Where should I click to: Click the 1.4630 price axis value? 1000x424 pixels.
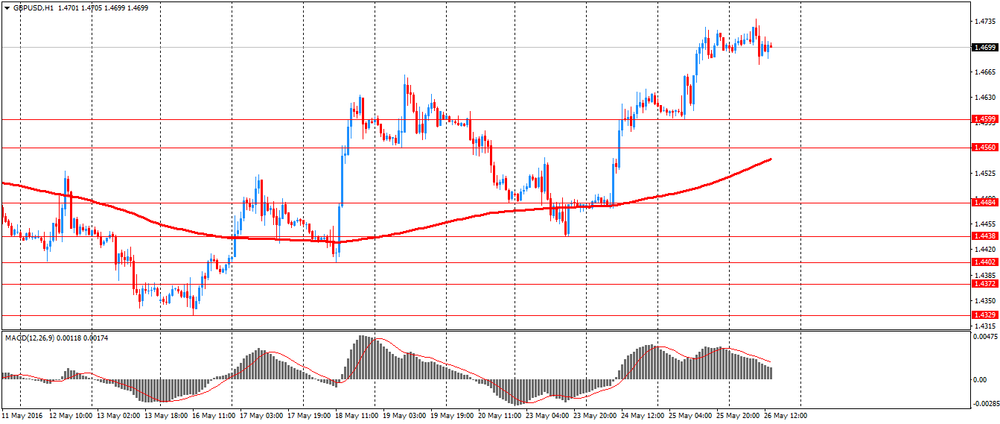click(x=983, y=98)
